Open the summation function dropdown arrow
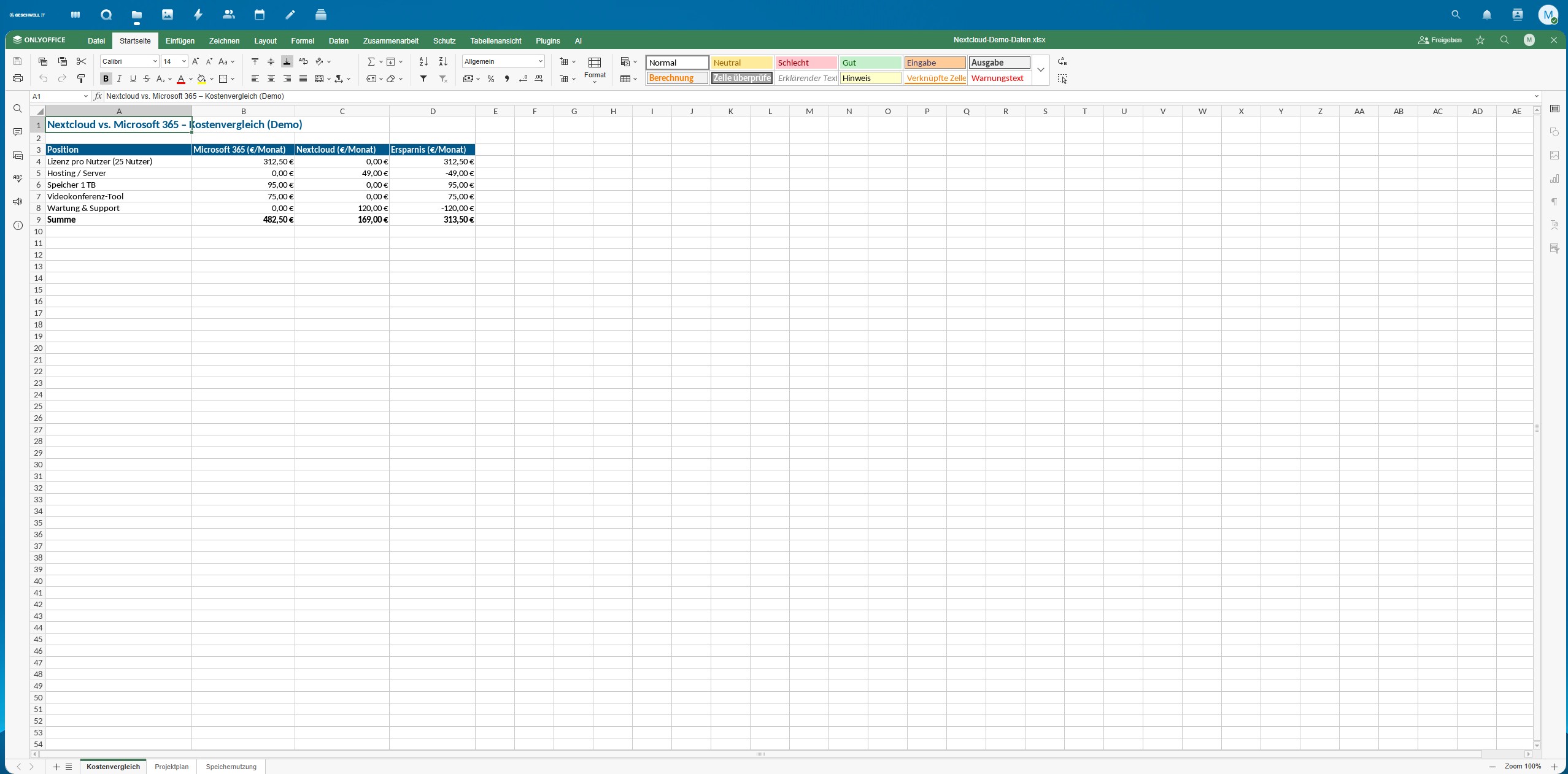The width and height of the screenshot is (1568, 774). coord(380,61)
